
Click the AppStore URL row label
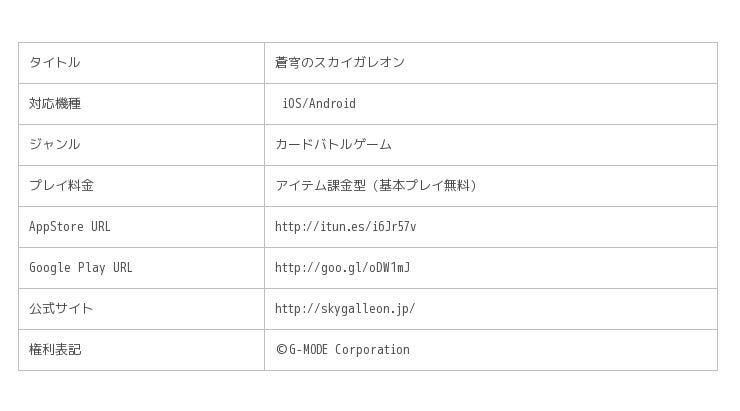click(69, 227)
